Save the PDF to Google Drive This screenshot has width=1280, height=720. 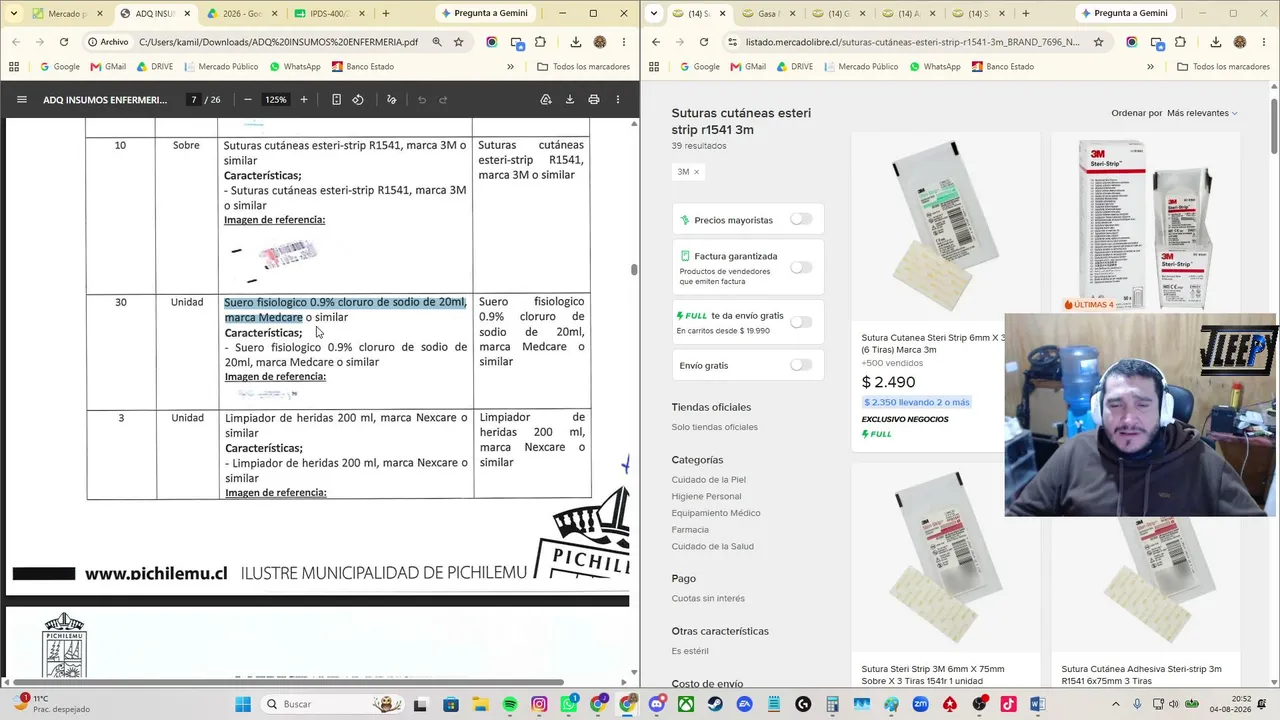tap(546, 100)
